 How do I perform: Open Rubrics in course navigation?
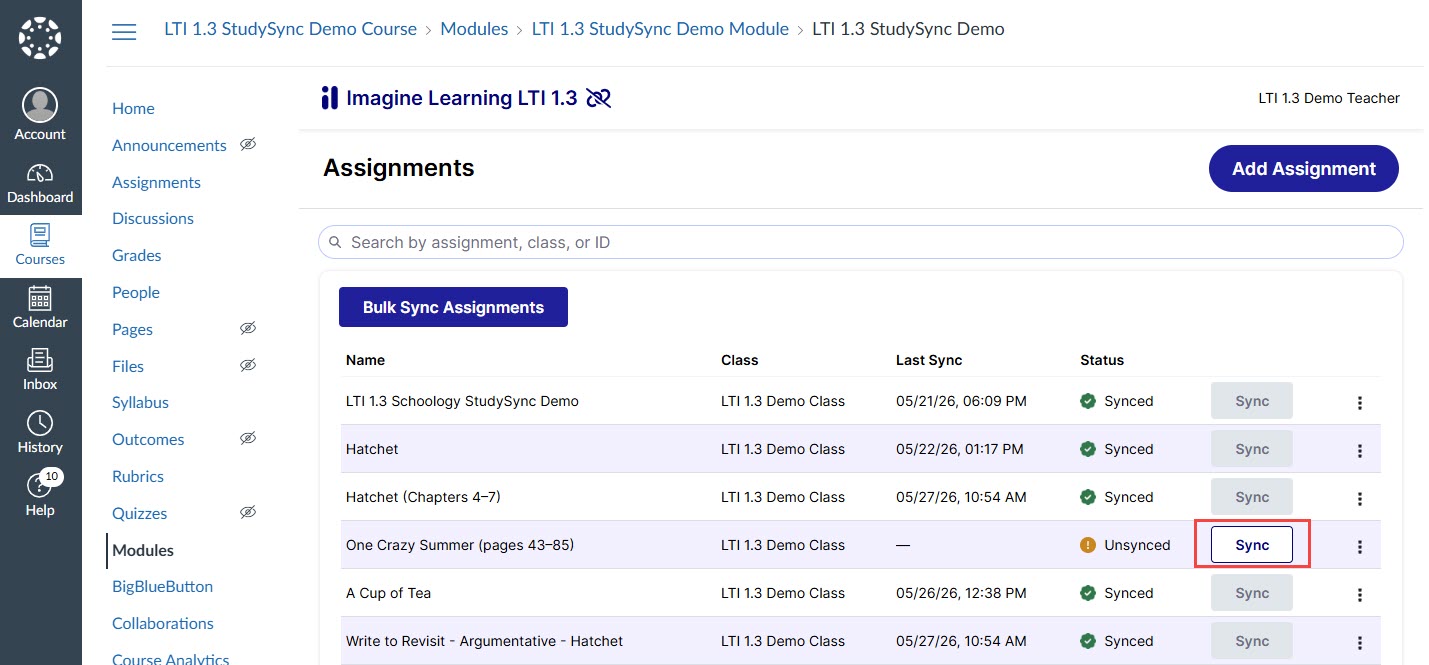point(138,476)
